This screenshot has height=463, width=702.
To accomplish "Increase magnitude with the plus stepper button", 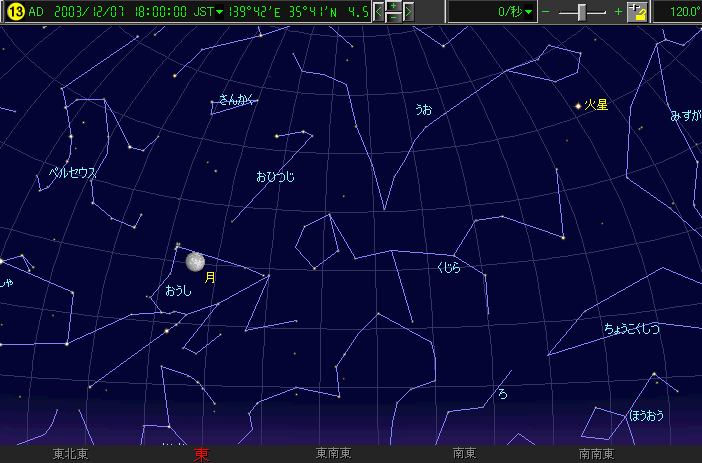I will [395, 6].
